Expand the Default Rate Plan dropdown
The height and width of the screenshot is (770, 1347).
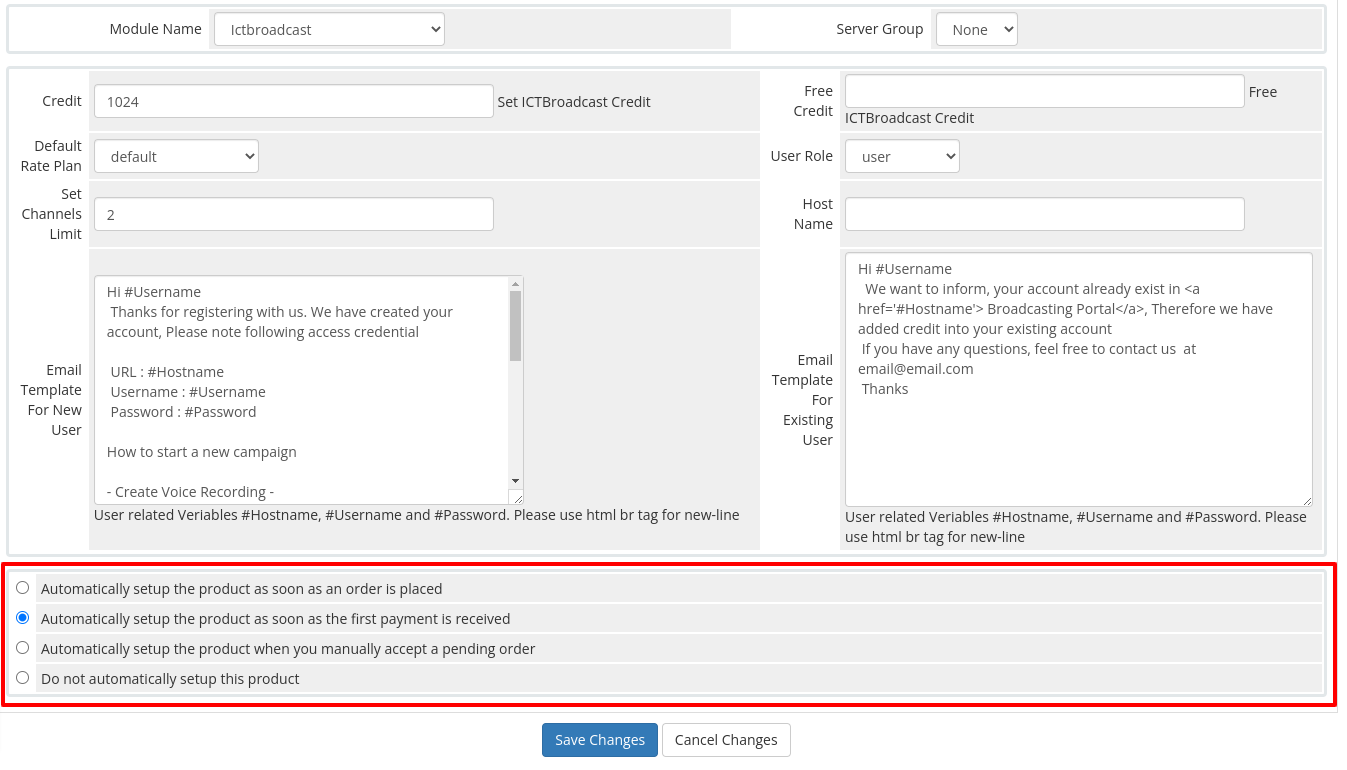point(176,156)
